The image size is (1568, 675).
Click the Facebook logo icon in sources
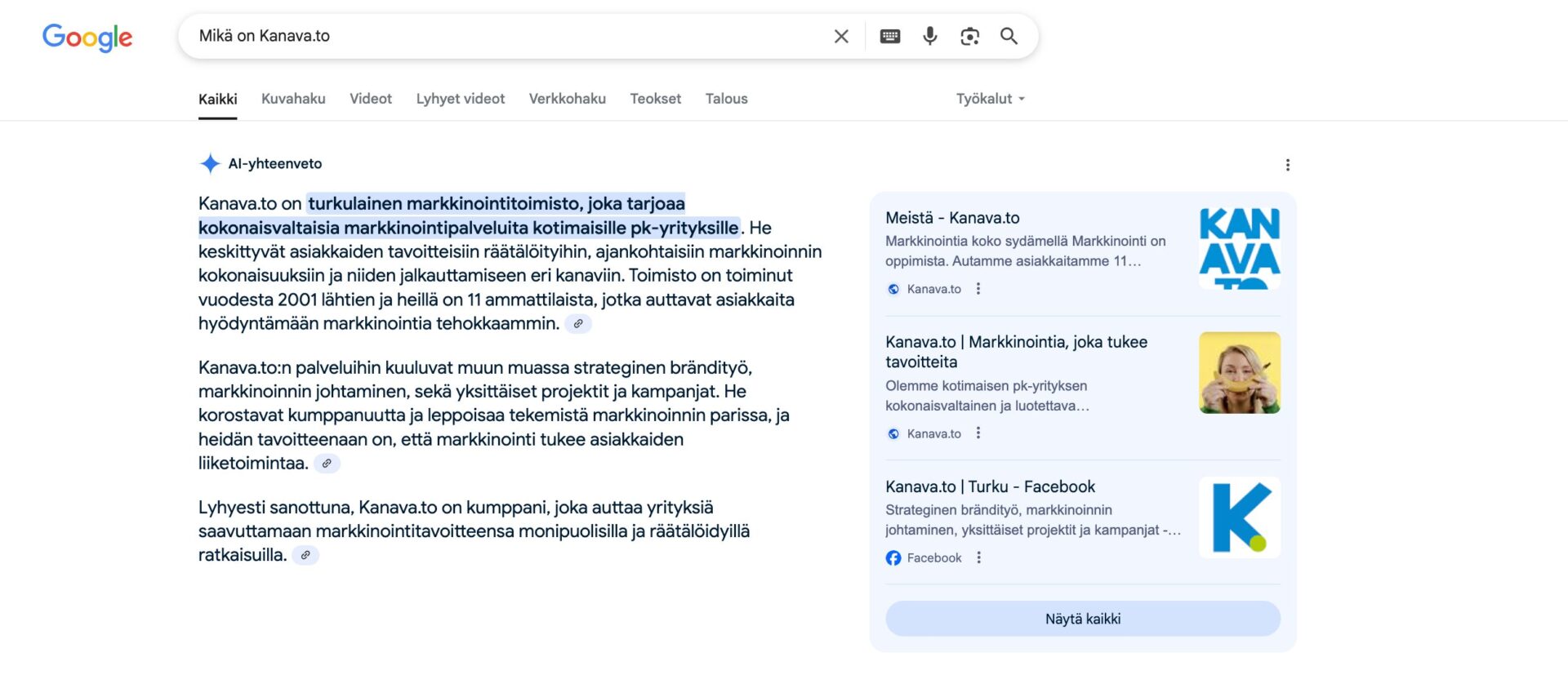tap(893, 557)
